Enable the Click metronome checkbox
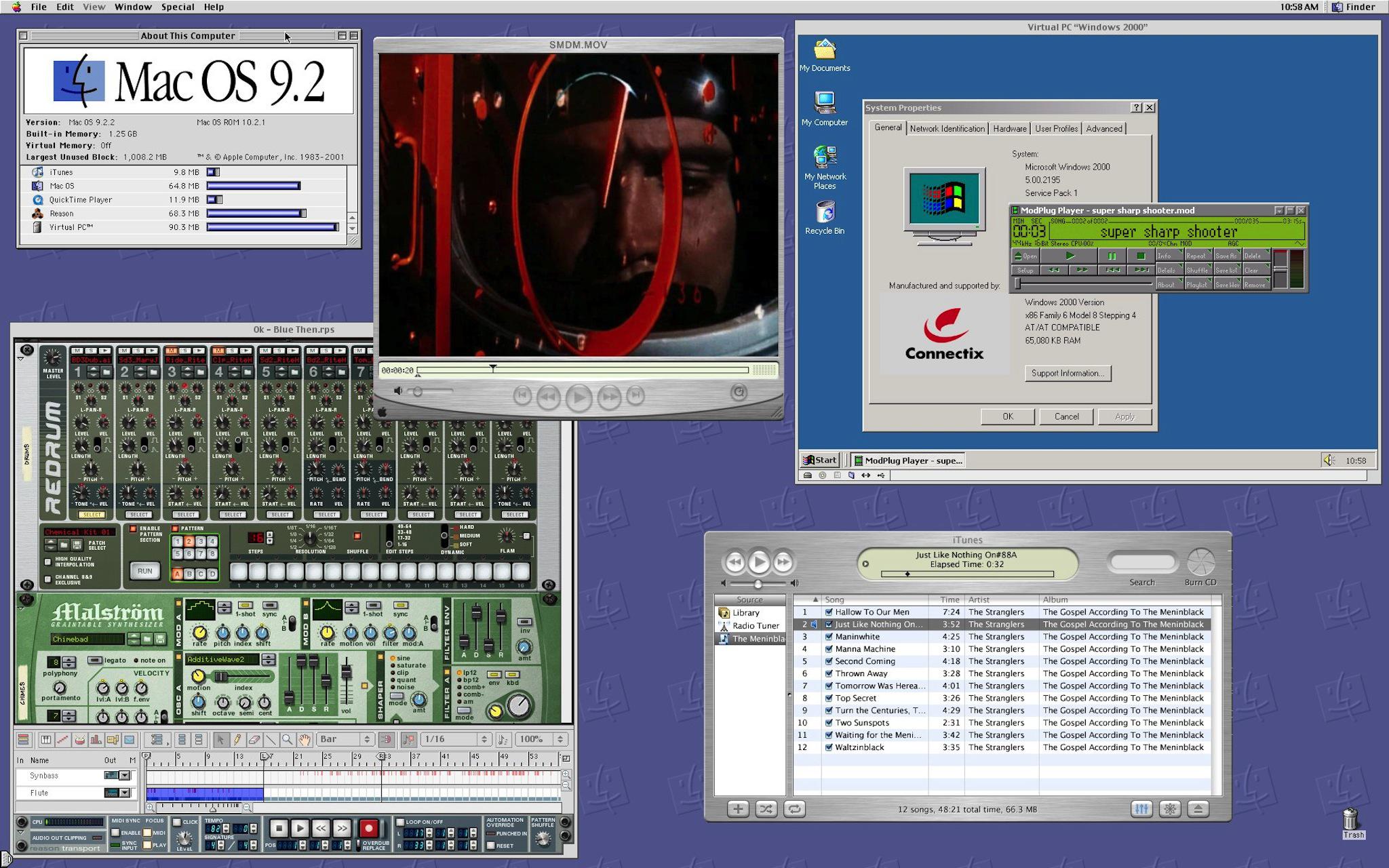Screen dimensions: 1389x868 [x=176, y=822]
